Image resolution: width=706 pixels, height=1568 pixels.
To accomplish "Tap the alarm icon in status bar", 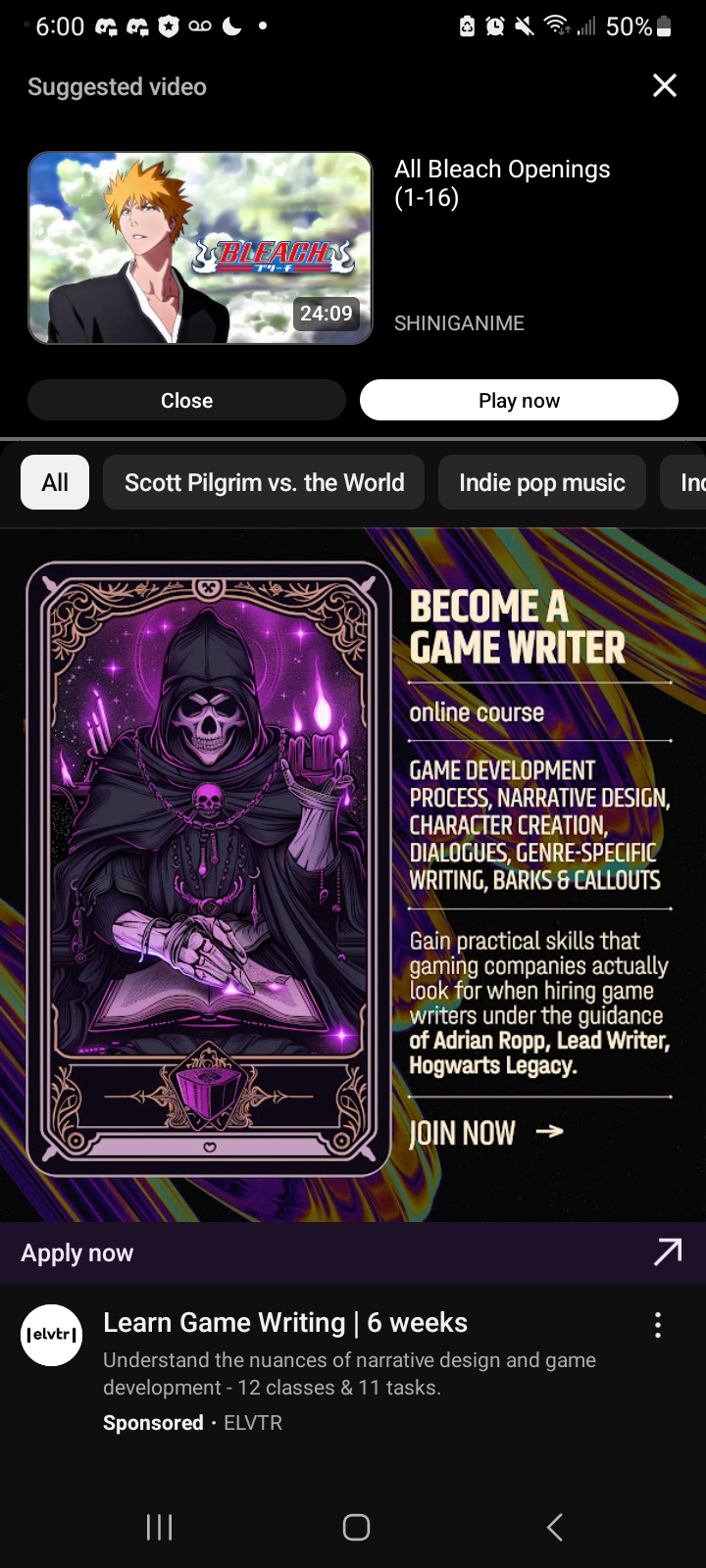I will coord(495,26).
